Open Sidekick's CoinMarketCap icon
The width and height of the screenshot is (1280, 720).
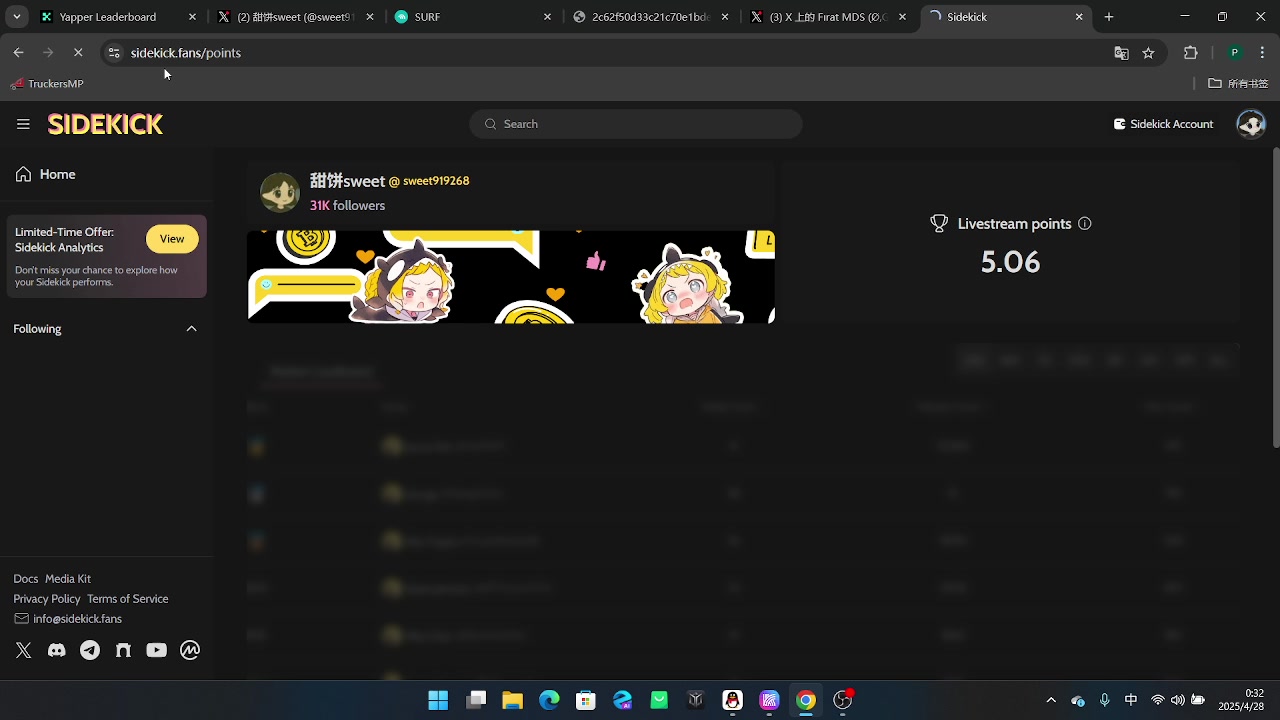pyautogui.click(x=190, y=650)
